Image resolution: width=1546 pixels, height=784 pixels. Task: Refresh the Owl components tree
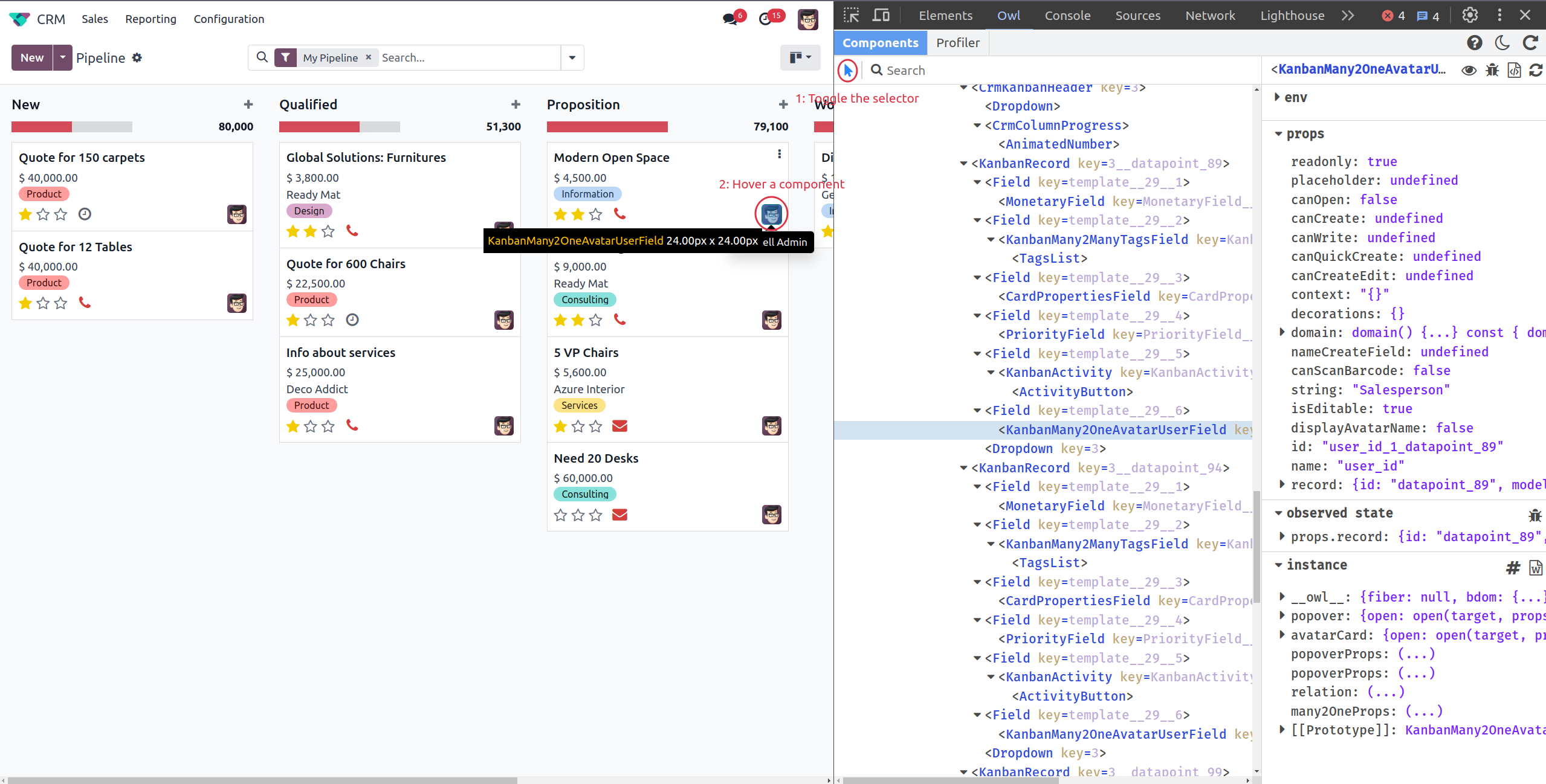[1530, 43]
